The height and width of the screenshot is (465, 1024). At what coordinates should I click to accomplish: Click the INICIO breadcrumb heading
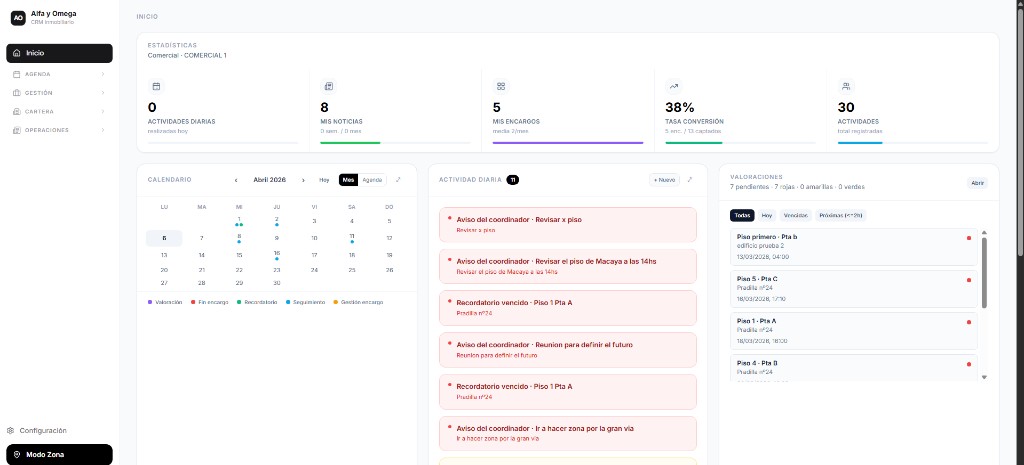point(147,16)
